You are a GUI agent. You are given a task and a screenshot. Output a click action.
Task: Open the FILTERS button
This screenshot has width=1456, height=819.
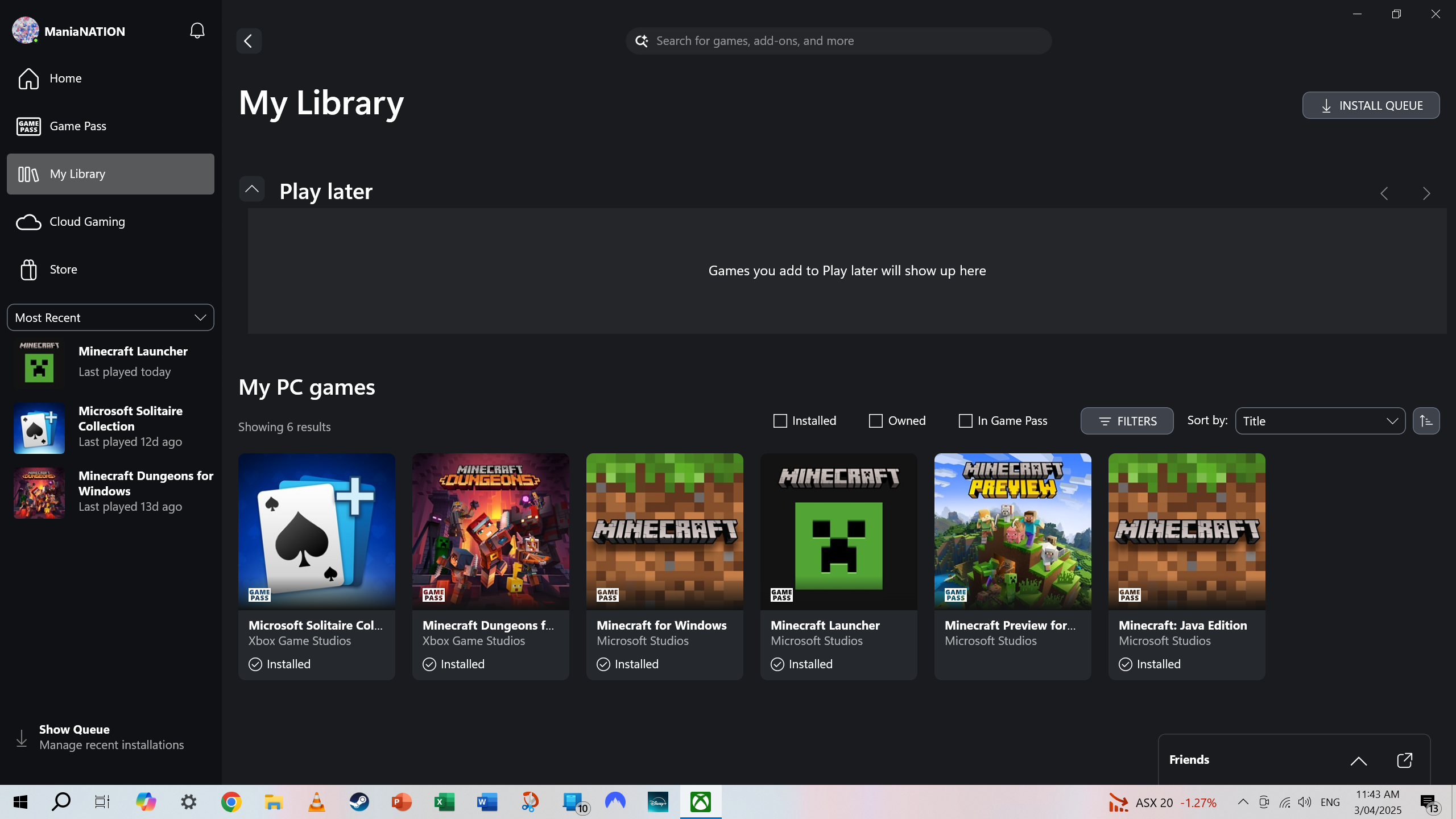coord(1127,421)
